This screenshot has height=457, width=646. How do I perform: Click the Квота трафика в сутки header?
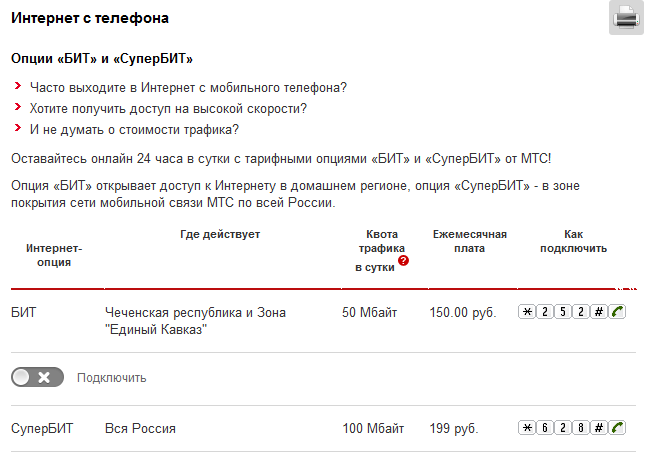click(382, 251)
